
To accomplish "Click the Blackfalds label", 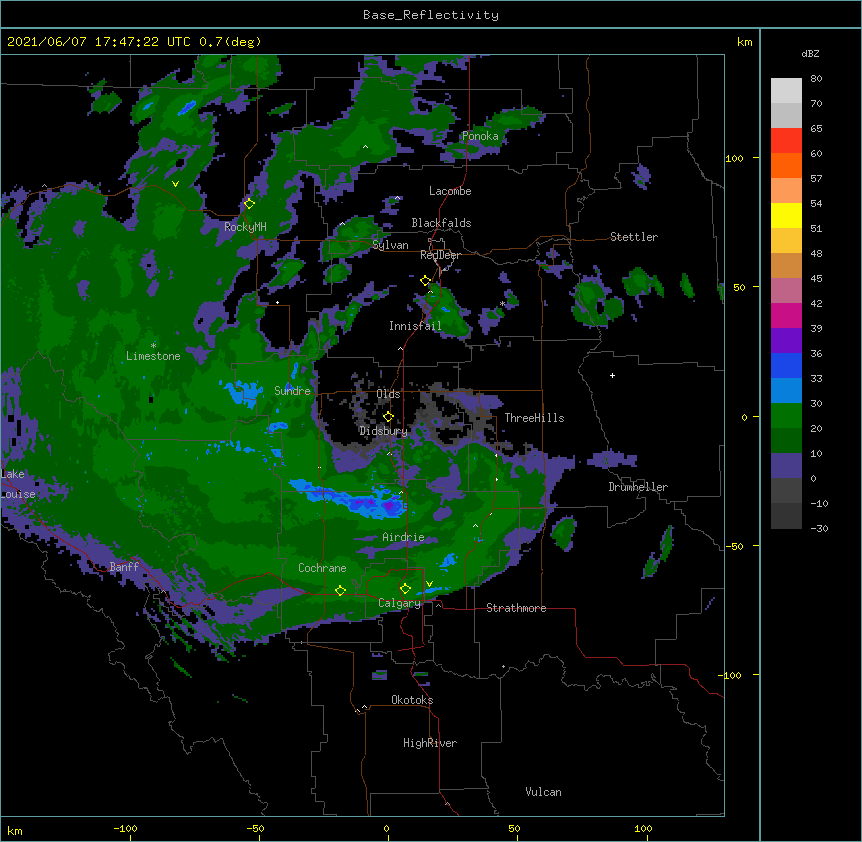I will point(441,223).
